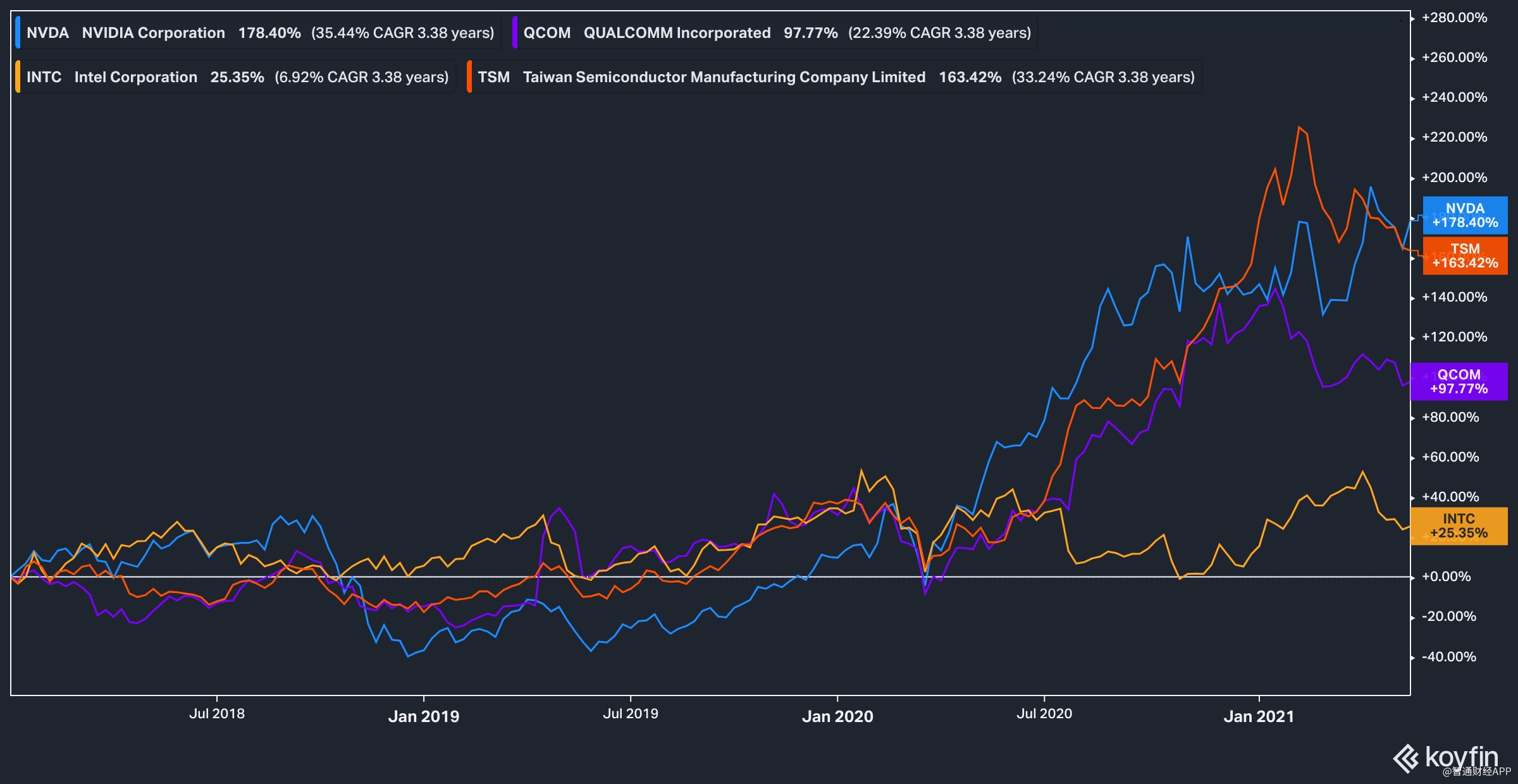This screenshot has height=784, width=1518.
Task: Click the QCOM purple legend color bar
Action: pos(515,33)
